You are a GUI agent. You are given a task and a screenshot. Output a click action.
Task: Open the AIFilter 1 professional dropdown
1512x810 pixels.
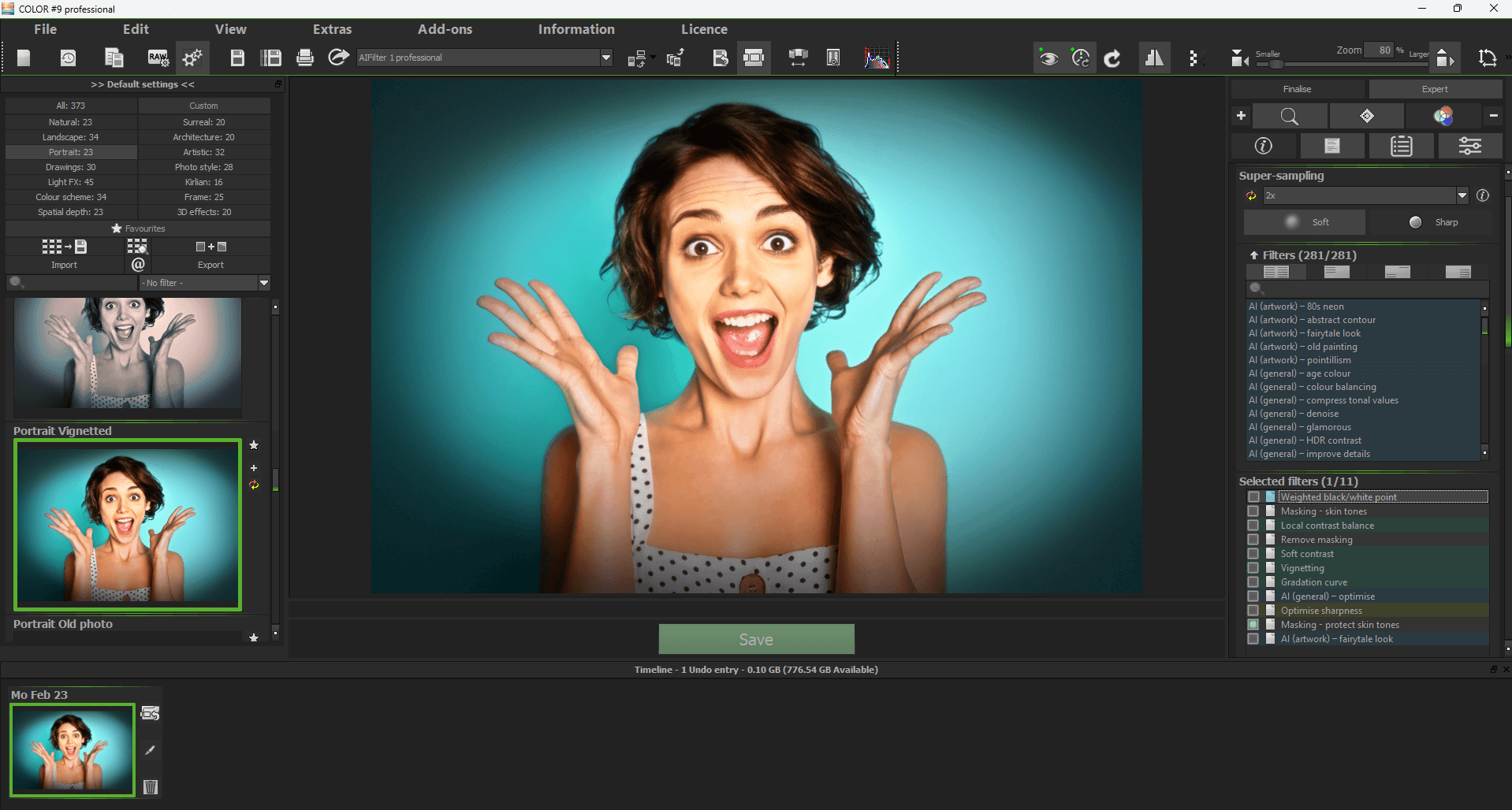click(485, 58)
